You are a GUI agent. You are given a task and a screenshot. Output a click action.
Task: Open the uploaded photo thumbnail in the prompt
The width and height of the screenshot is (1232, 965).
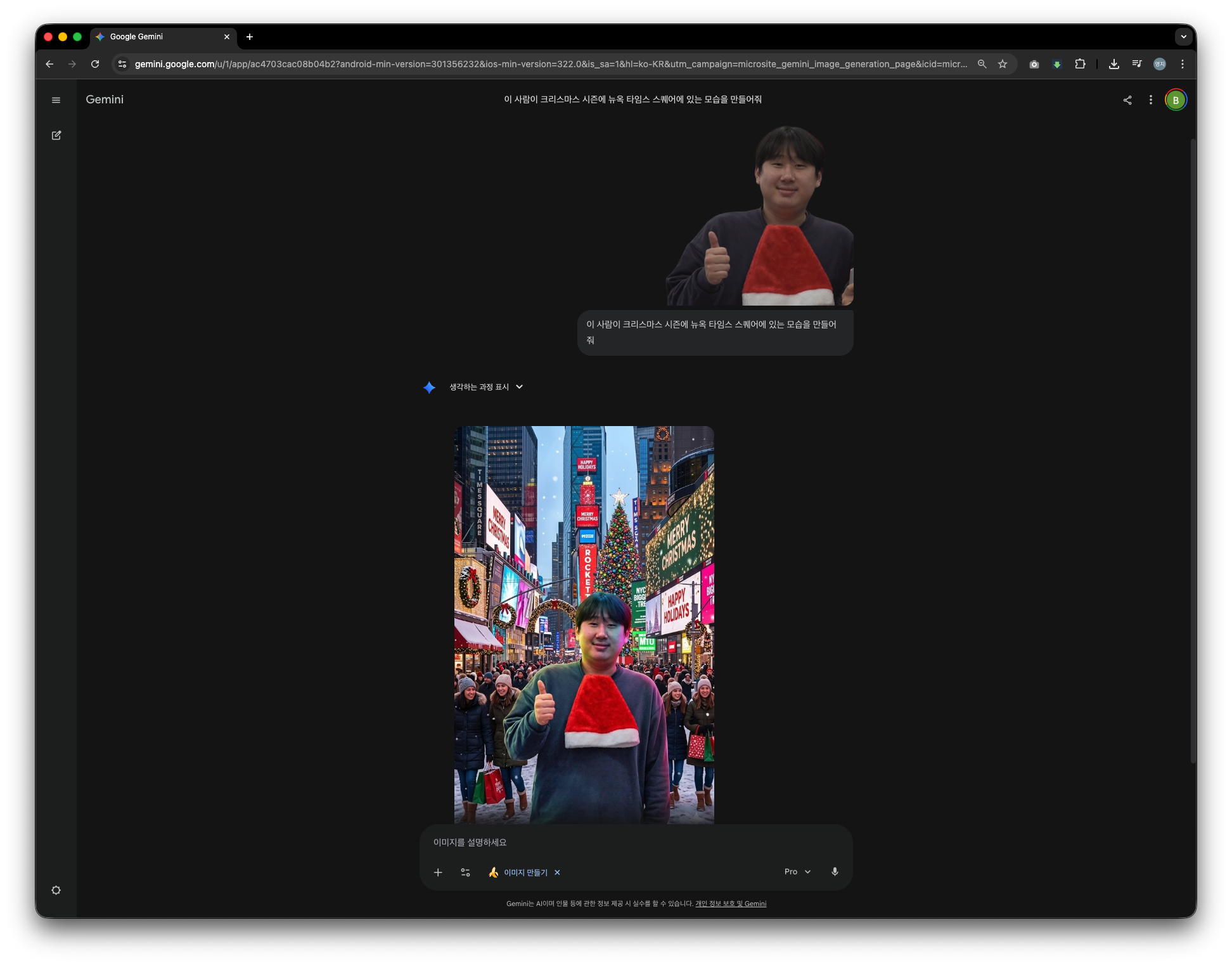(759, 214)
